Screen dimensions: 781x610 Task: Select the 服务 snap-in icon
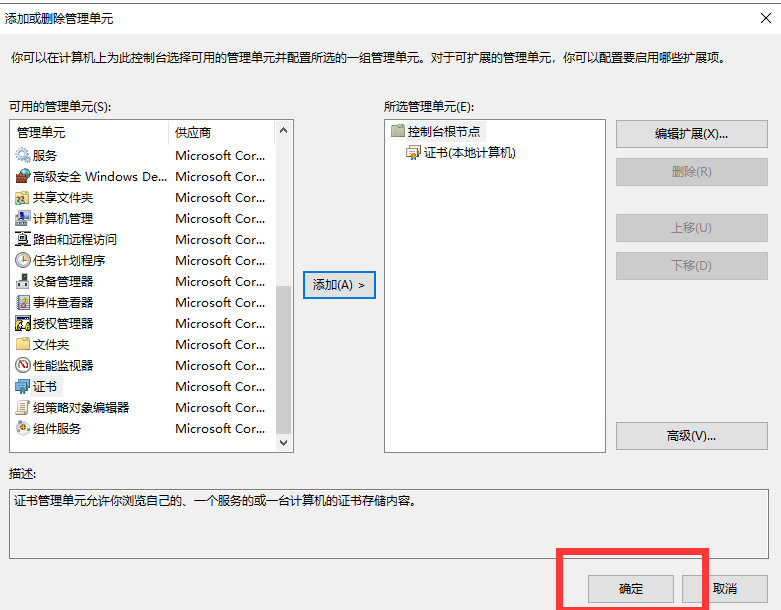[23, 155]
